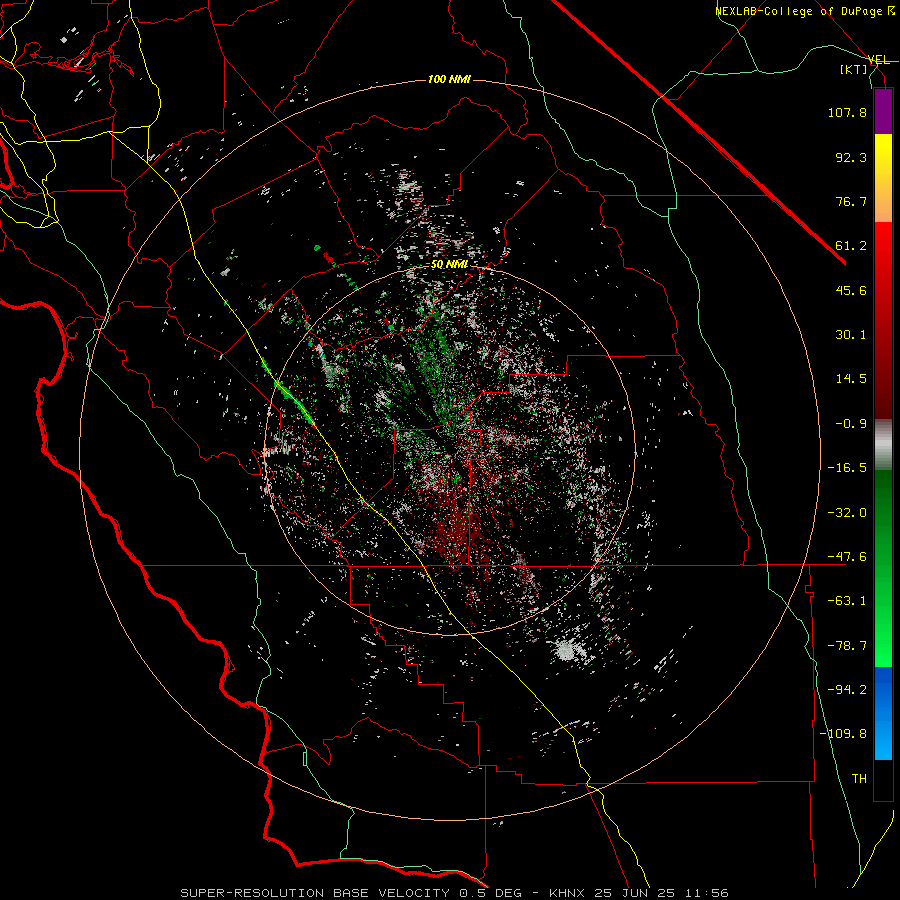Click the KHNX radar site identifier in the caption
Image resolution: width=900 pixels, height=900 pixels.
click(567, 893)
